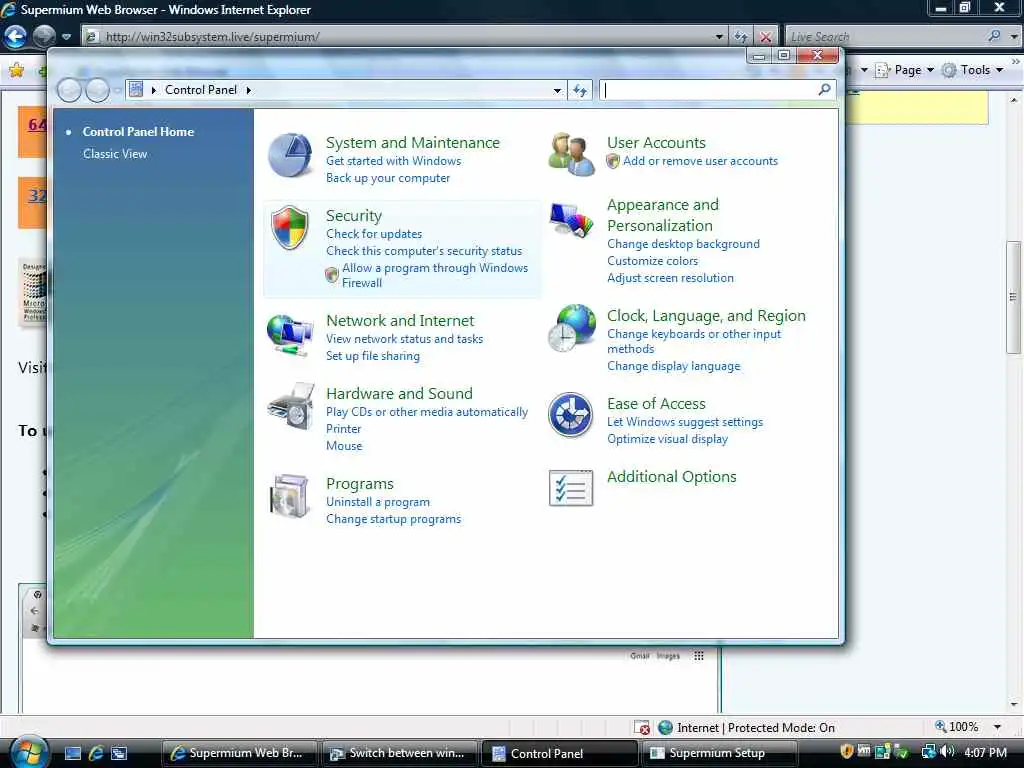
Task: Click the Switch between windows Quick Launch icon
Action: point(119,753)
